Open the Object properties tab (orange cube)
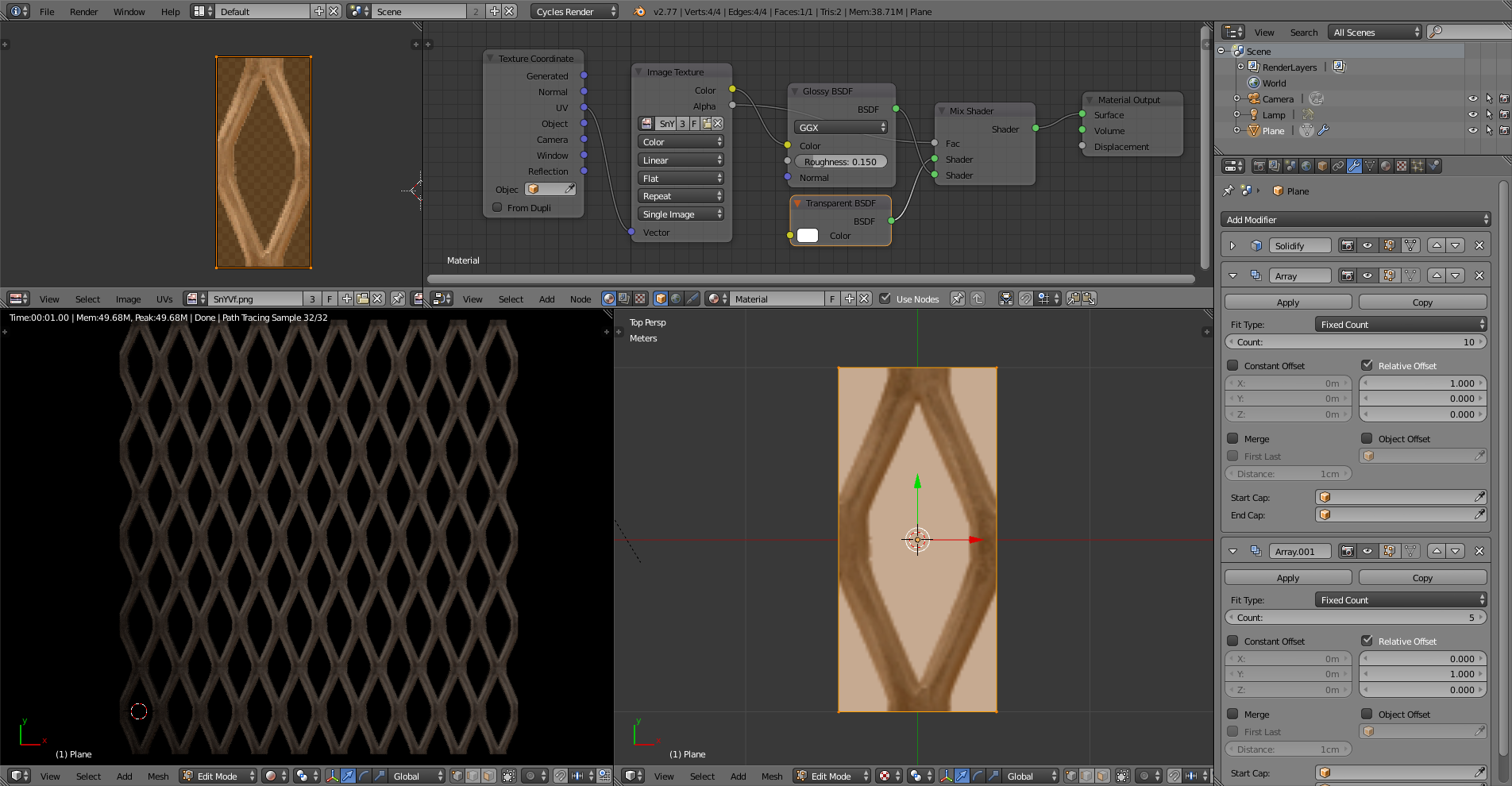The width and height of the screenshot is (1512, 786). pyautogui.click(x=1322, y=166)
